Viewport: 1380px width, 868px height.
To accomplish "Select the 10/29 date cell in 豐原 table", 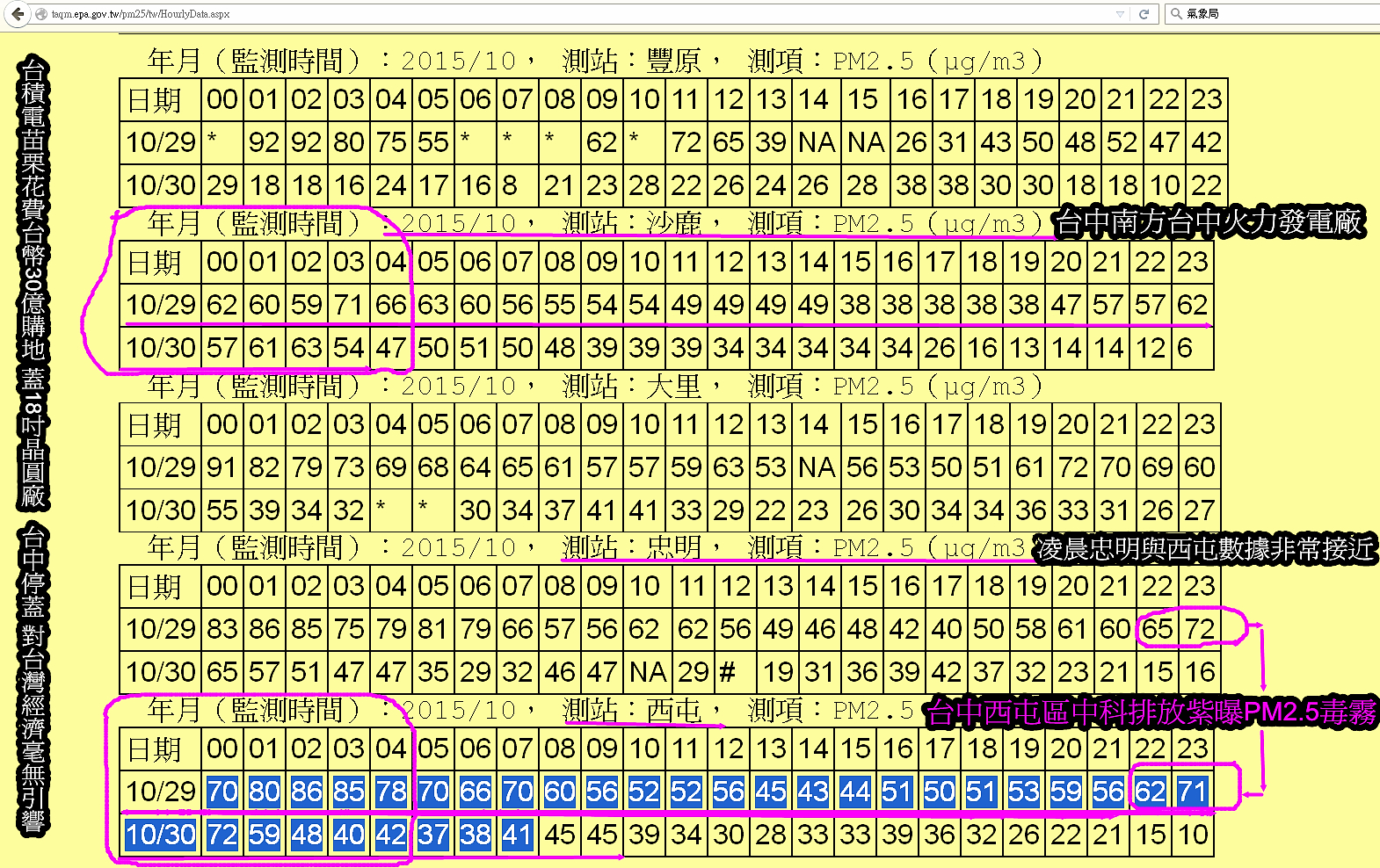I will coord(160,142).
